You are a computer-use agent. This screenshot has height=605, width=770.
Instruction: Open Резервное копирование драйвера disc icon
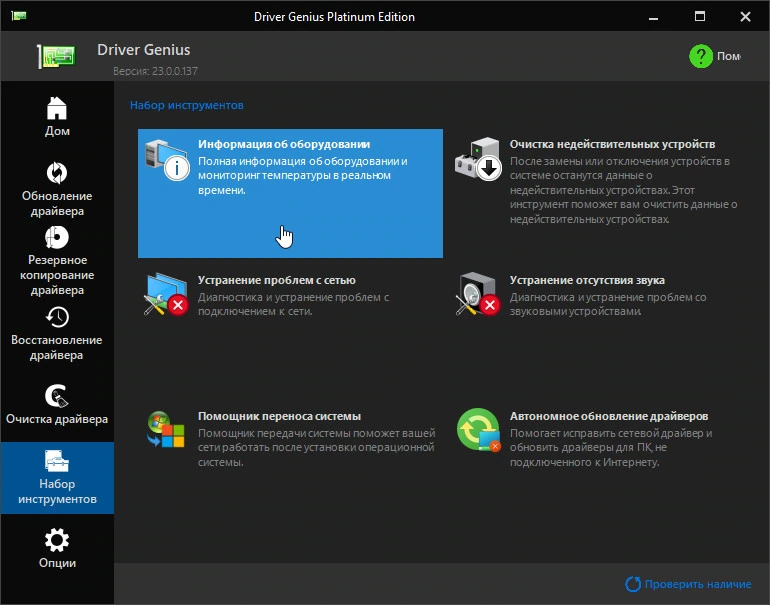[x=57, y=237]
